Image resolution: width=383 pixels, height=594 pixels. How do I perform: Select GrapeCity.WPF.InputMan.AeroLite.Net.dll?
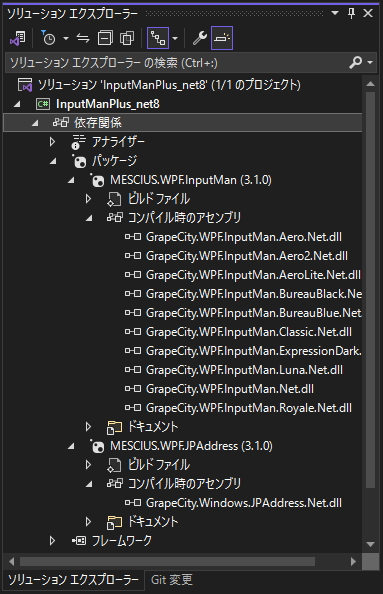pos(253,275)
